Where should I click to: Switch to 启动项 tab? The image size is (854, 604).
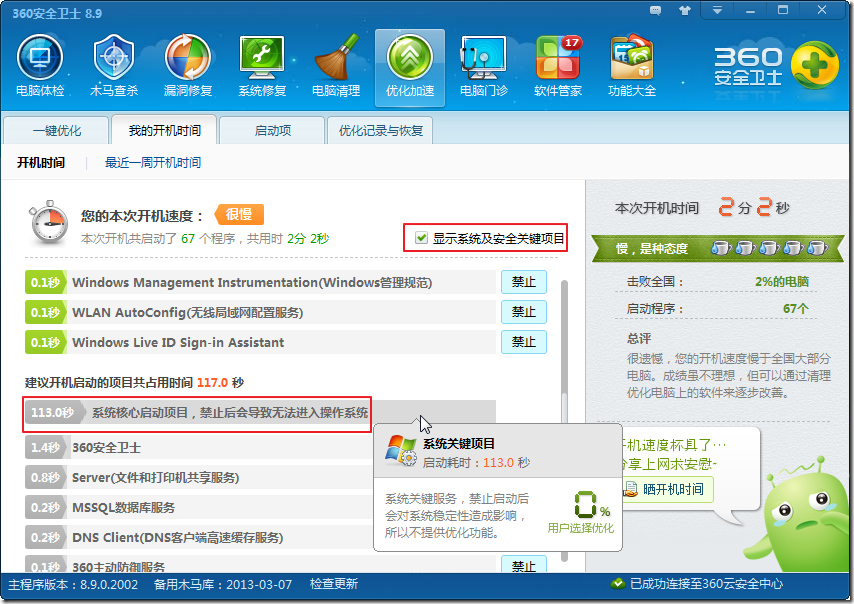[x=272, y=131]
